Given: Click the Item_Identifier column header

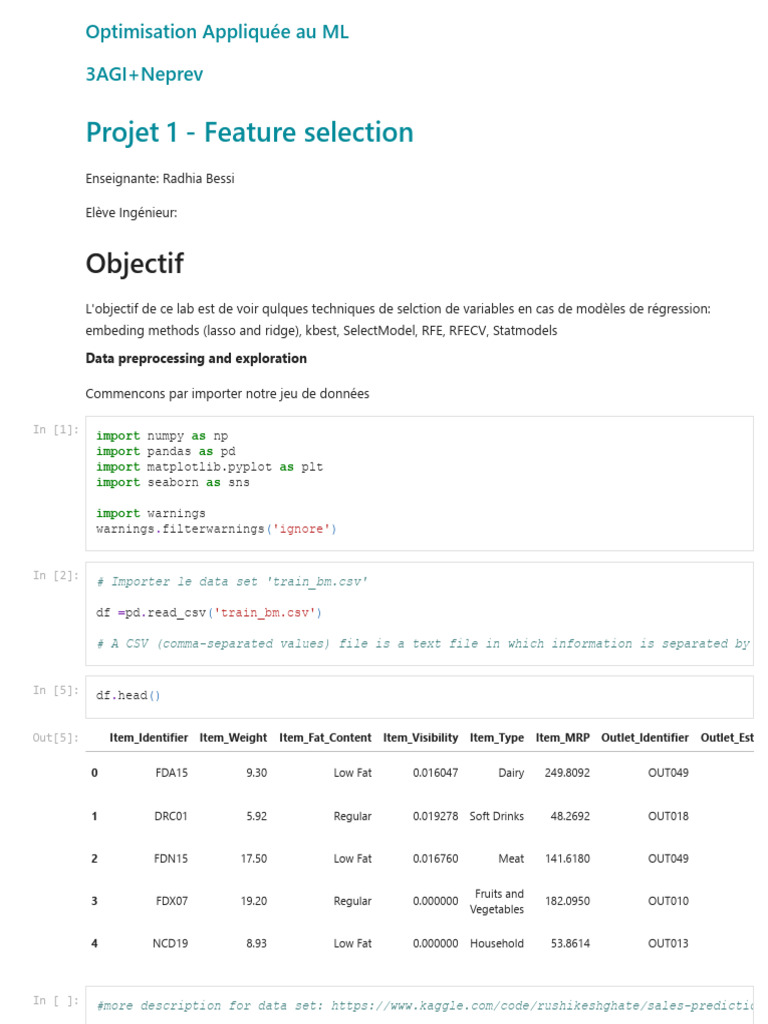Looking at the screenshot, I should point(149,738).
